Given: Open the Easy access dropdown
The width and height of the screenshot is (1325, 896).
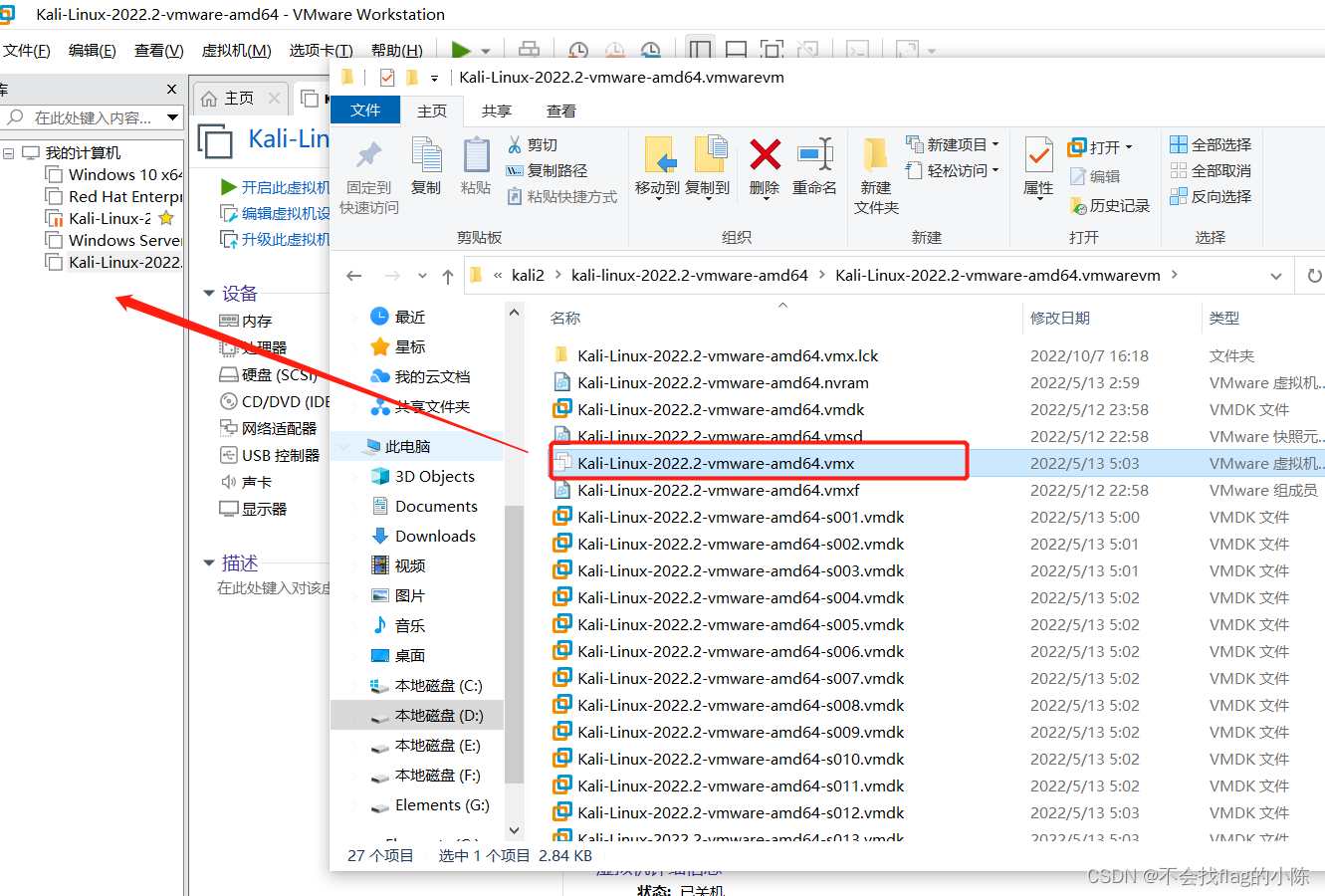Looking at the screenshot, I should coord(994,171).
